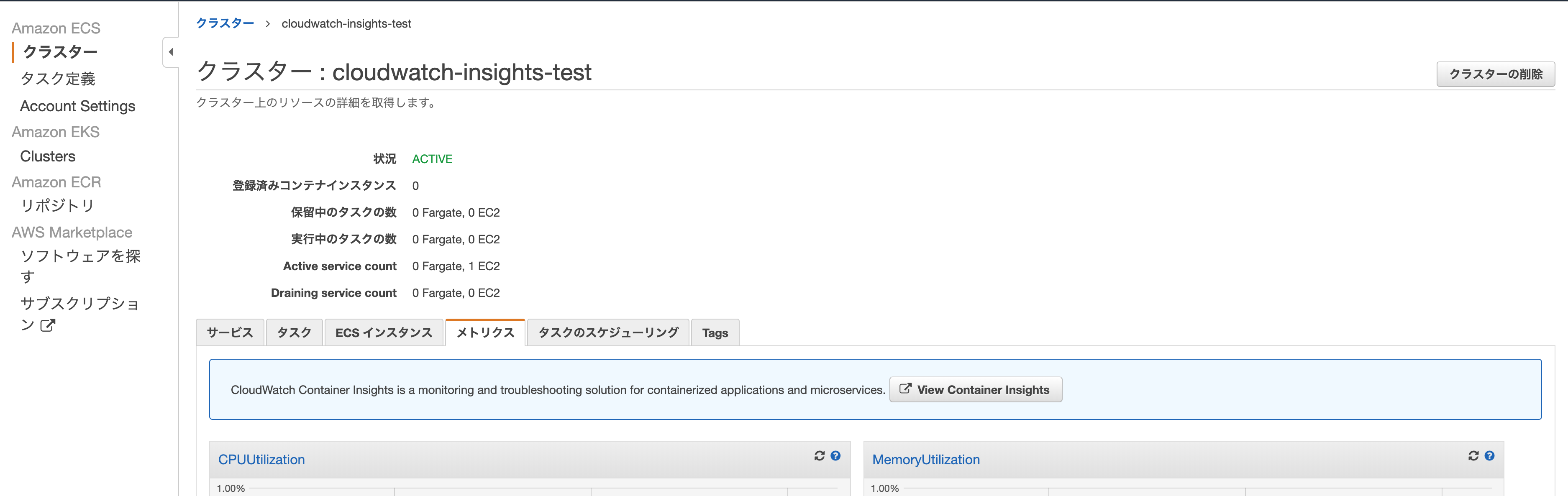Refresh the CPUUtilization chart
Screen dimensions: 1568x496
pos(819,456)
